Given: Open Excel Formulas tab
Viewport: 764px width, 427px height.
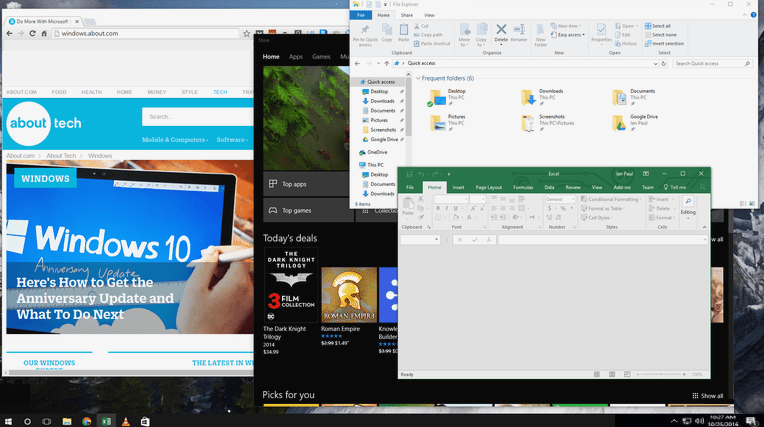Looking at the screenshot, I should pos(523,187).
